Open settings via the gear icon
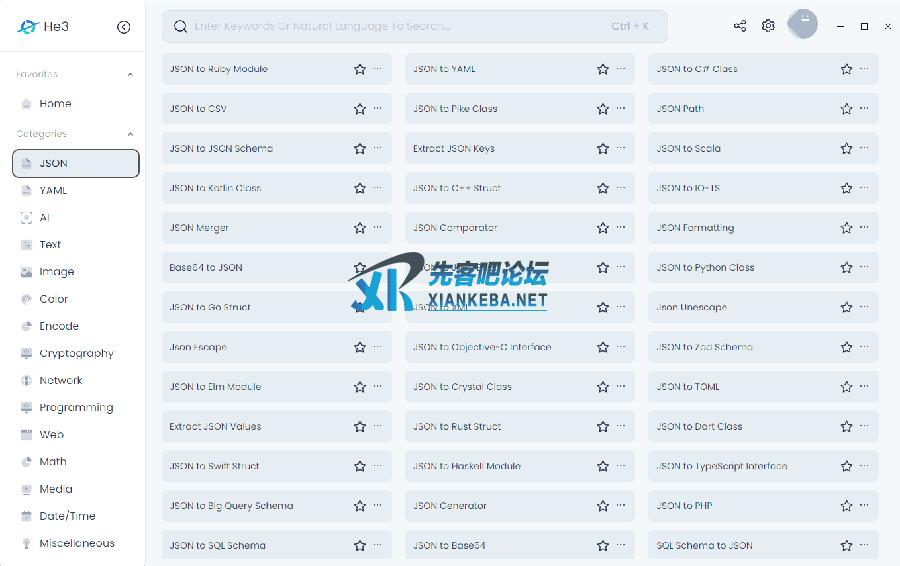This screenshot has width=900, height=566. [768, 26]
